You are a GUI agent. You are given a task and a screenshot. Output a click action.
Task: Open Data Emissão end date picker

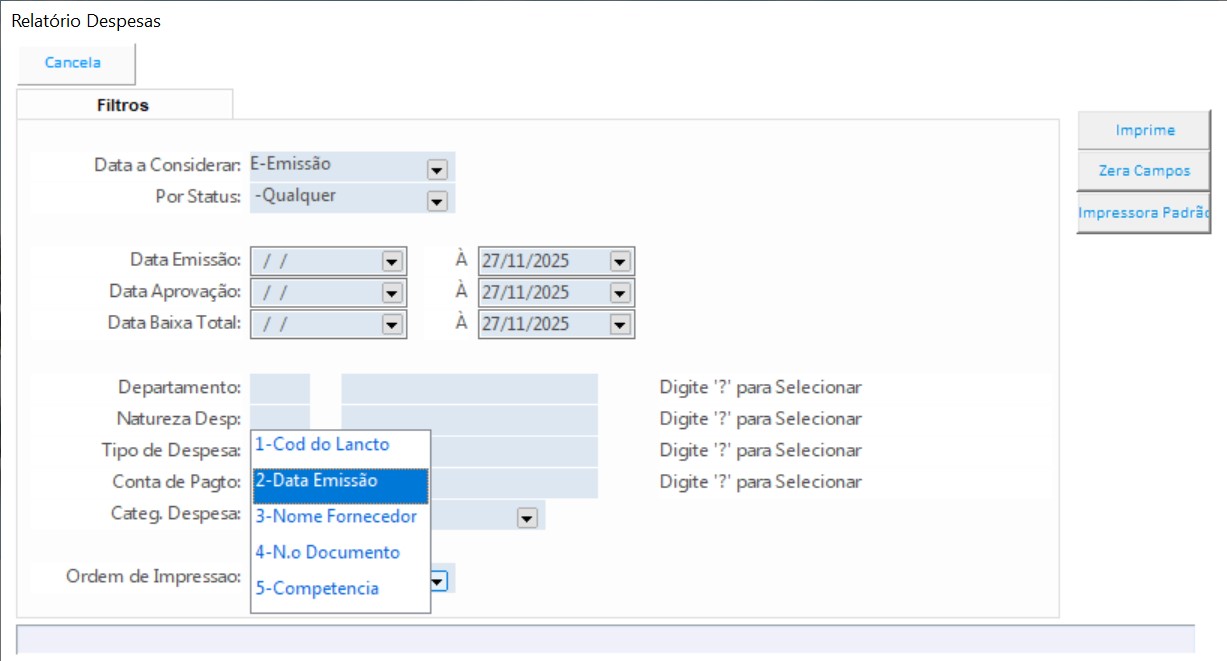tap(620, 262)
